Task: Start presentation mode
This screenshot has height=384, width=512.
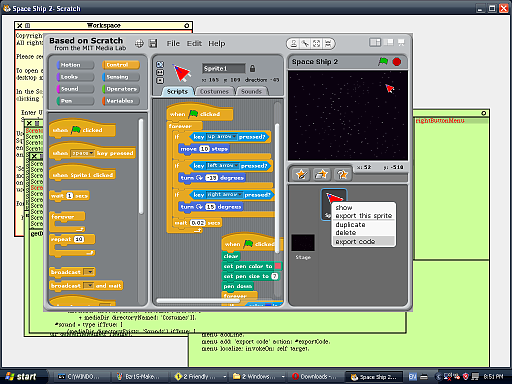Action: click(401, 42)
